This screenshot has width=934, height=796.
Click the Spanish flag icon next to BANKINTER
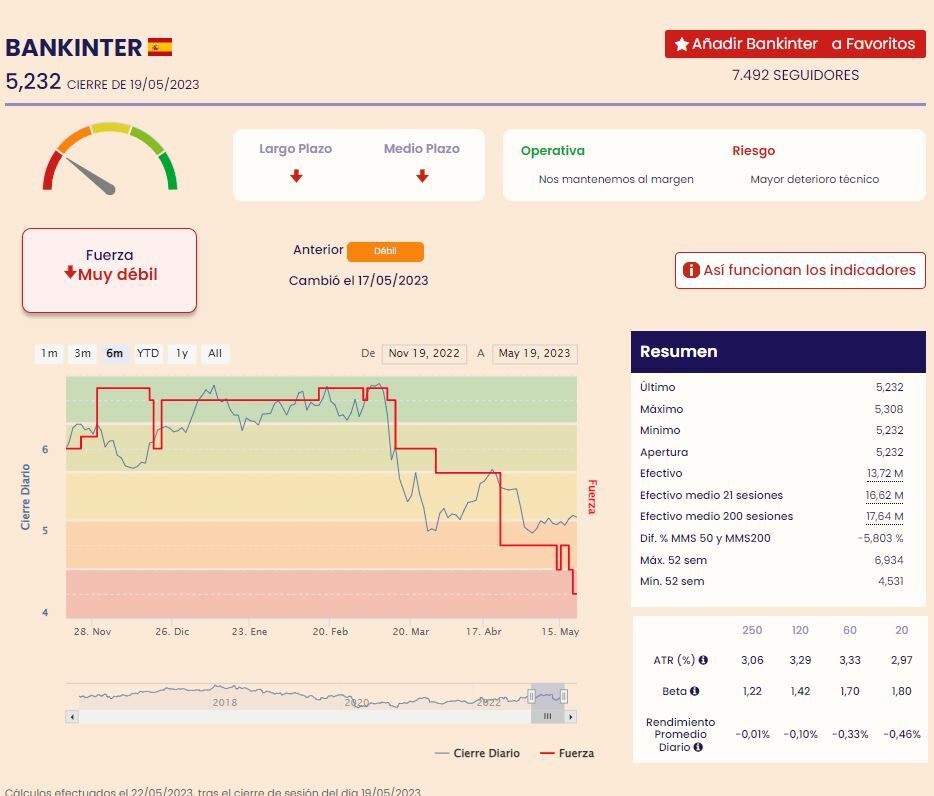click(160, 47)
